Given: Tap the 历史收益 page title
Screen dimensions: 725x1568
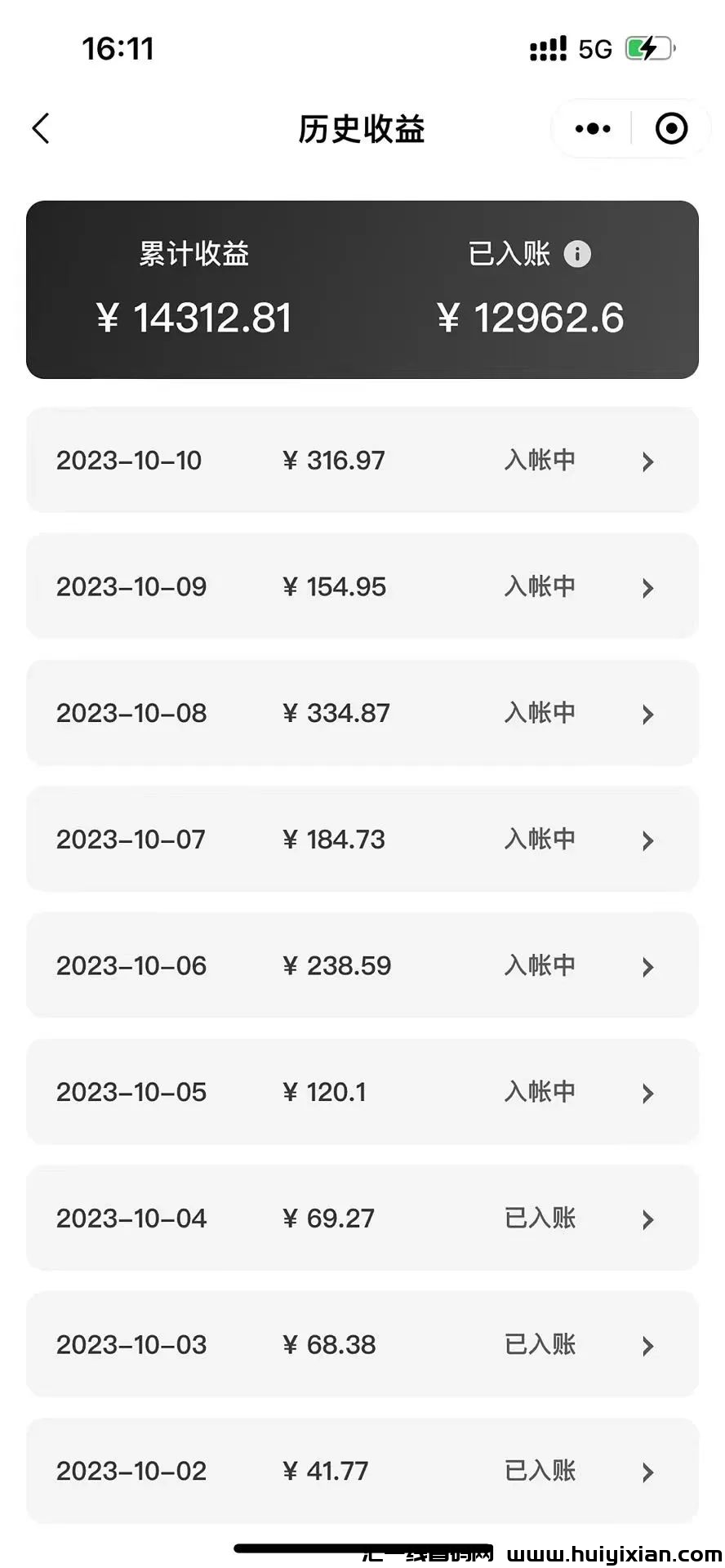Looking at the screenshot, I should coord(362,129).
